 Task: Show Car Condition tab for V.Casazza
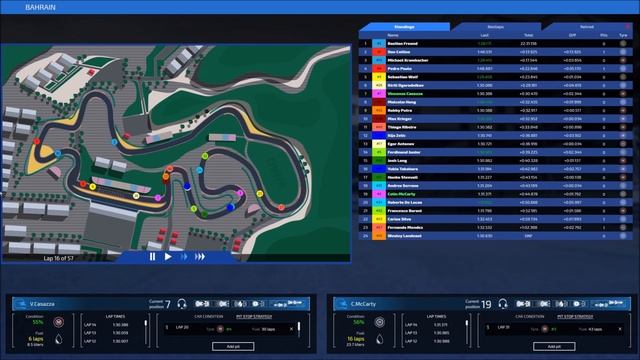point(209,317)
